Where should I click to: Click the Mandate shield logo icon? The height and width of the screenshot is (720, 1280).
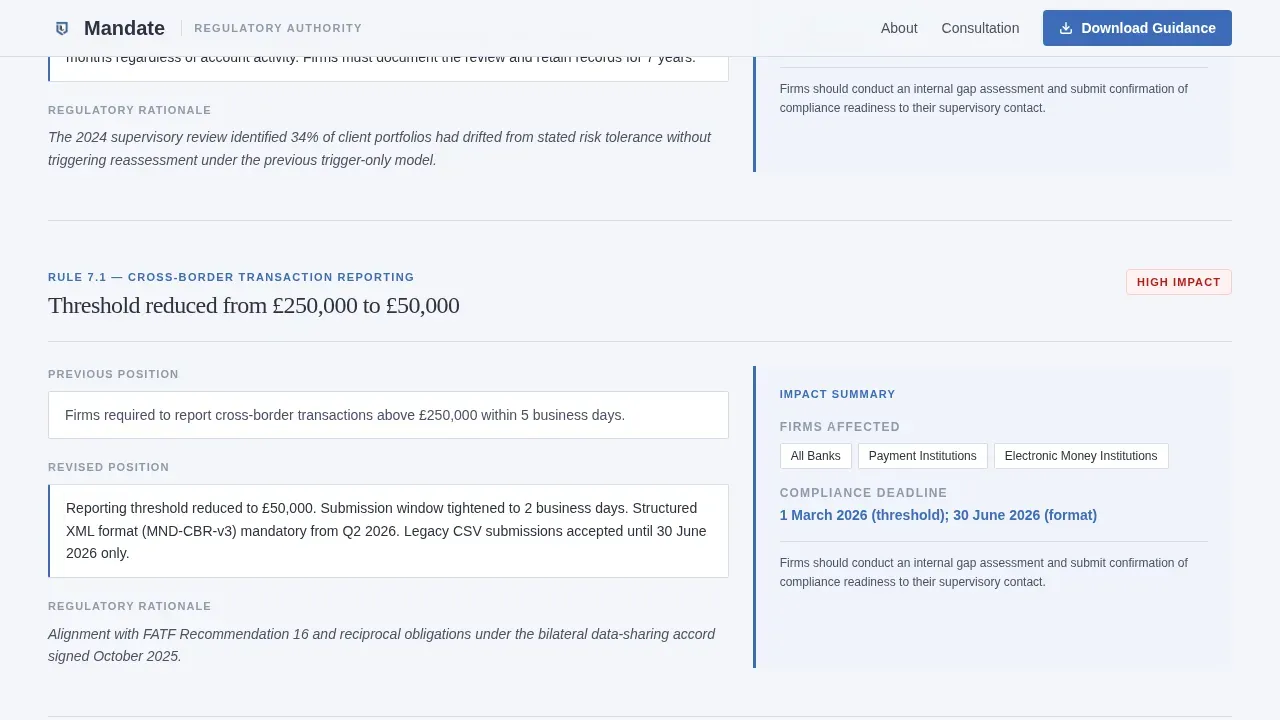(62, 28)
